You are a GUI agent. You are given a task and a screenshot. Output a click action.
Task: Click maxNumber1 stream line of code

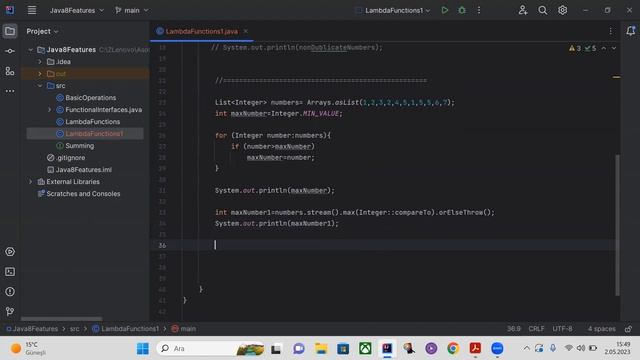[x=354, y=212]
